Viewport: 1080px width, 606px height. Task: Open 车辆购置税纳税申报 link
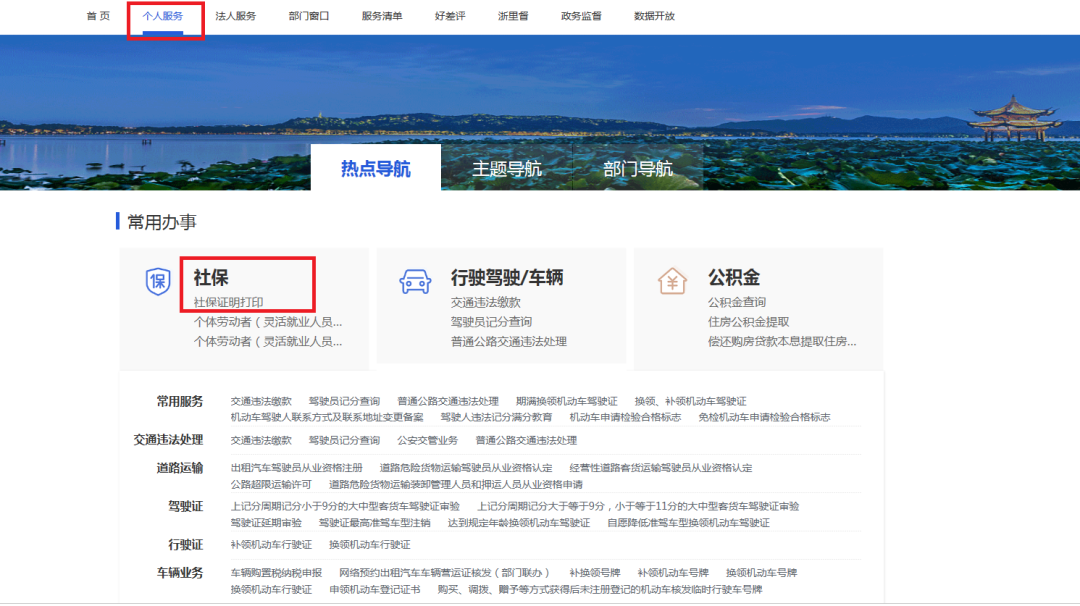tap(276, 573)
